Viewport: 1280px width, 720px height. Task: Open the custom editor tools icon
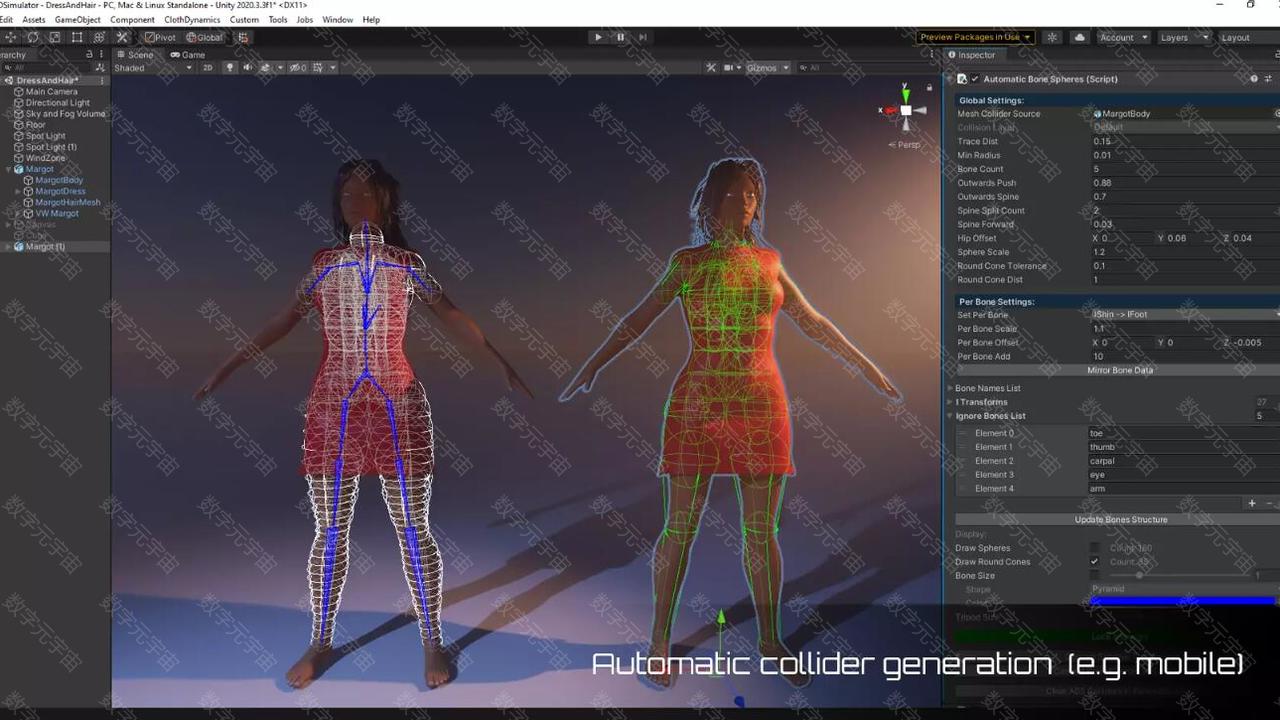(x=122, y=37)
